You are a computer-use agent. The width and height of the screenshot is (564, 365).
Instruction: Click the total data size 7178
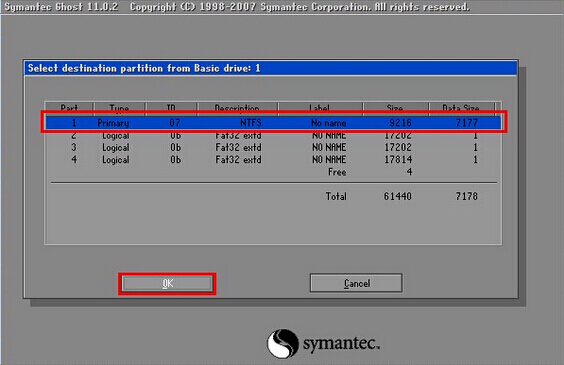click(x=467, y=196)
